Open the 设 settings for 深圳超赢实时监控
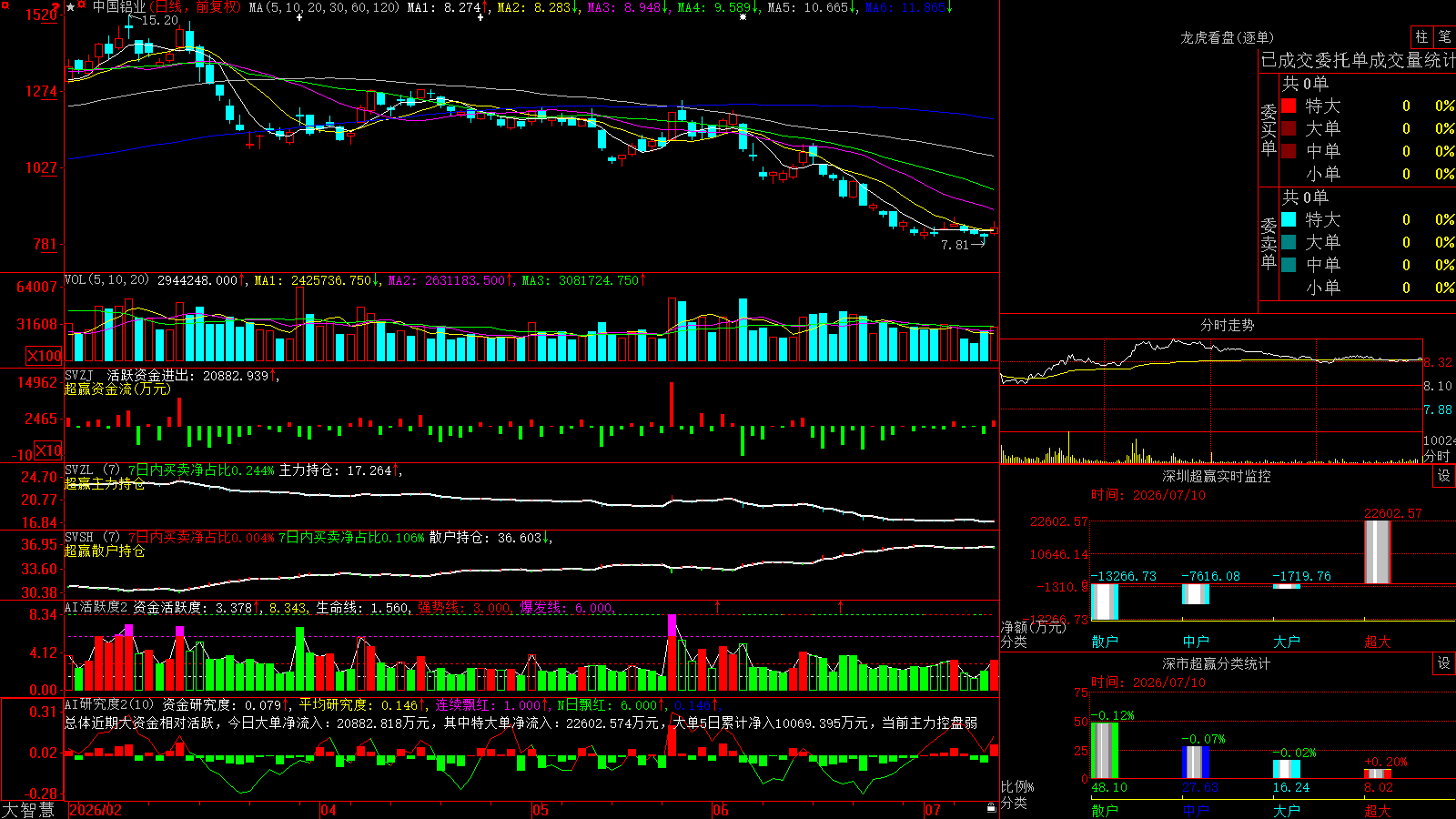Image resolution: width=1456 pixels, height=819 pixels. (1444, 476)
